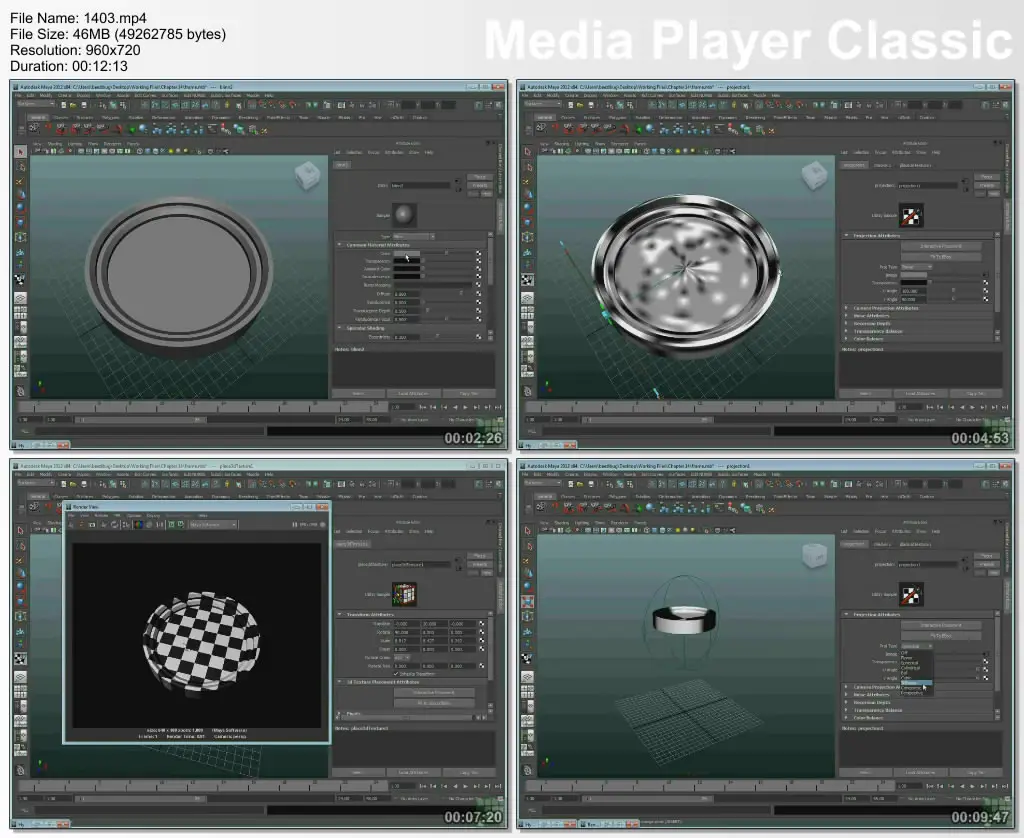Image resolution: width=1024 pixels, height=838 pixels.
Task: Click the snapshot camera icon in Render View toolbar
Action: pyautogui.click(x=93, y=524)
